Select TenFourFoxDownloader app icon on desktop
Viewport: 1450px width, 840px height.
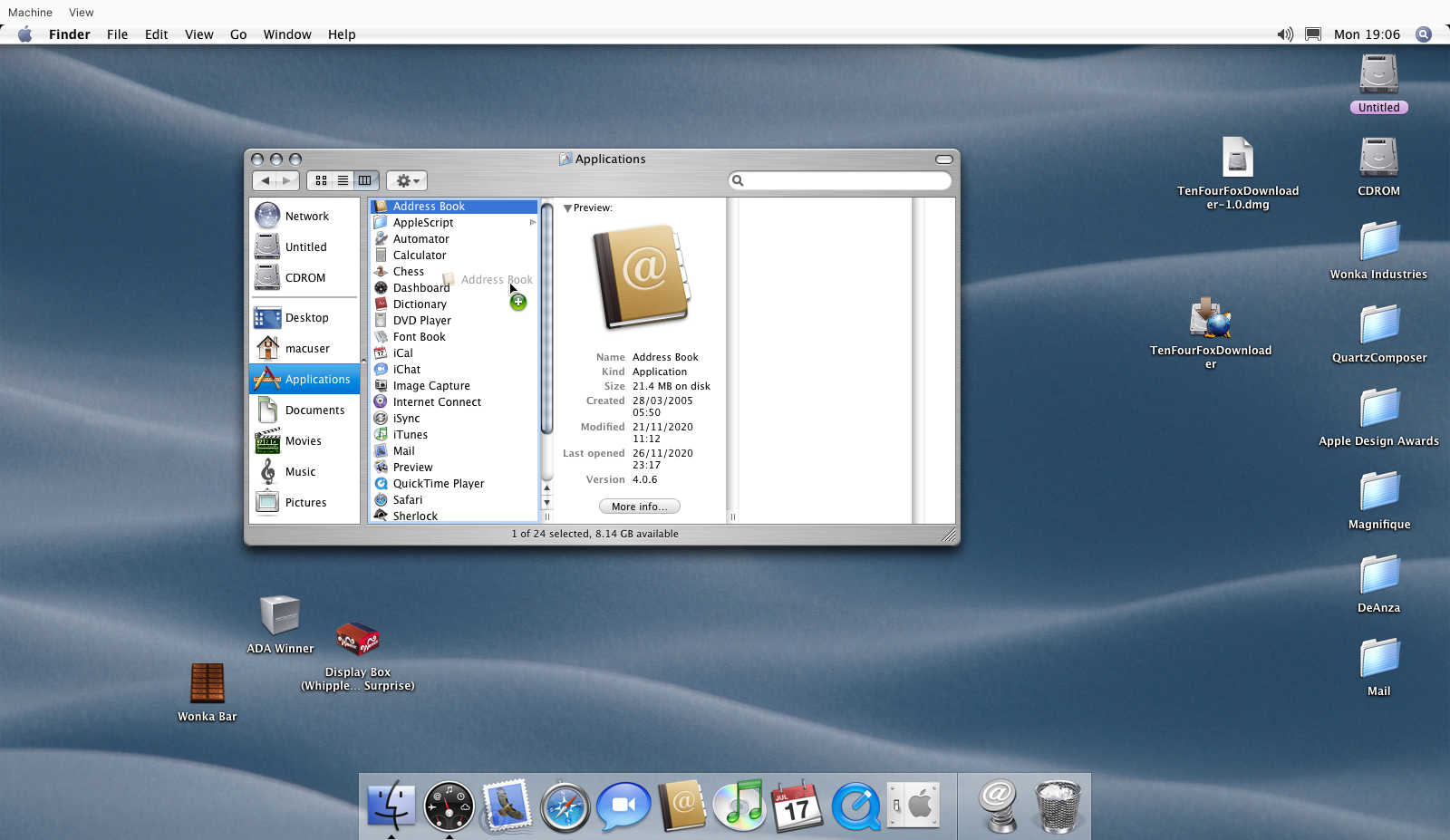coord(1211,319)
